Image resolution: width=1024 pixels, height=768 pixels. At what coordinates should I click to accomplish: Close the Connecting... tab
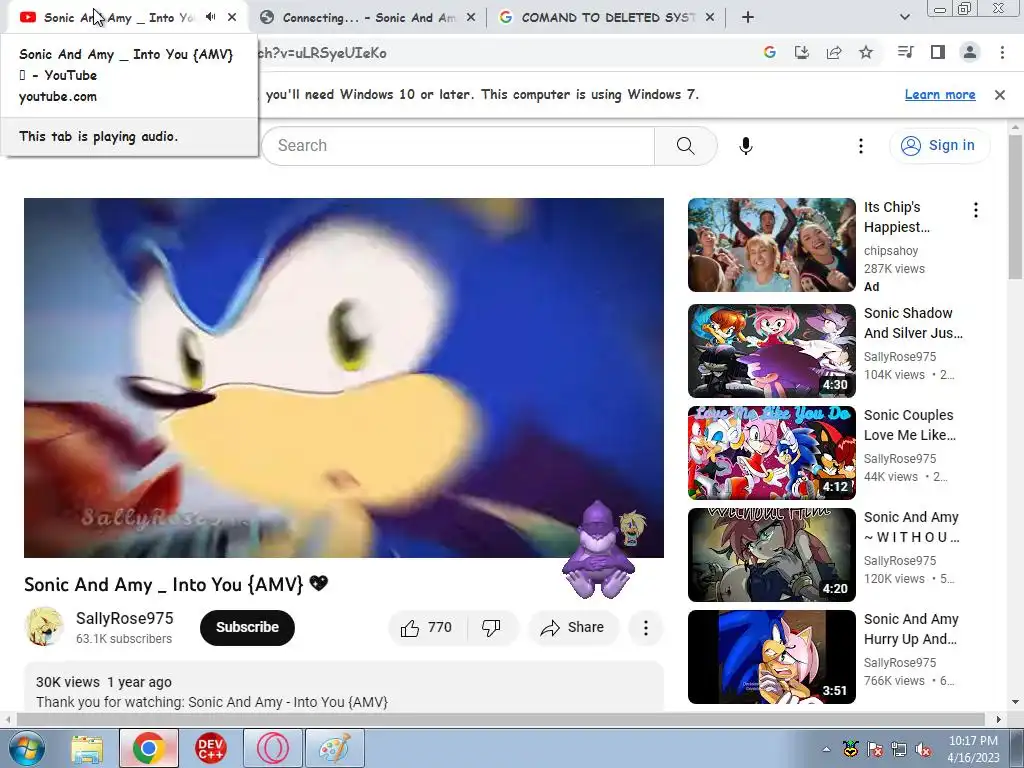point(471,18)
